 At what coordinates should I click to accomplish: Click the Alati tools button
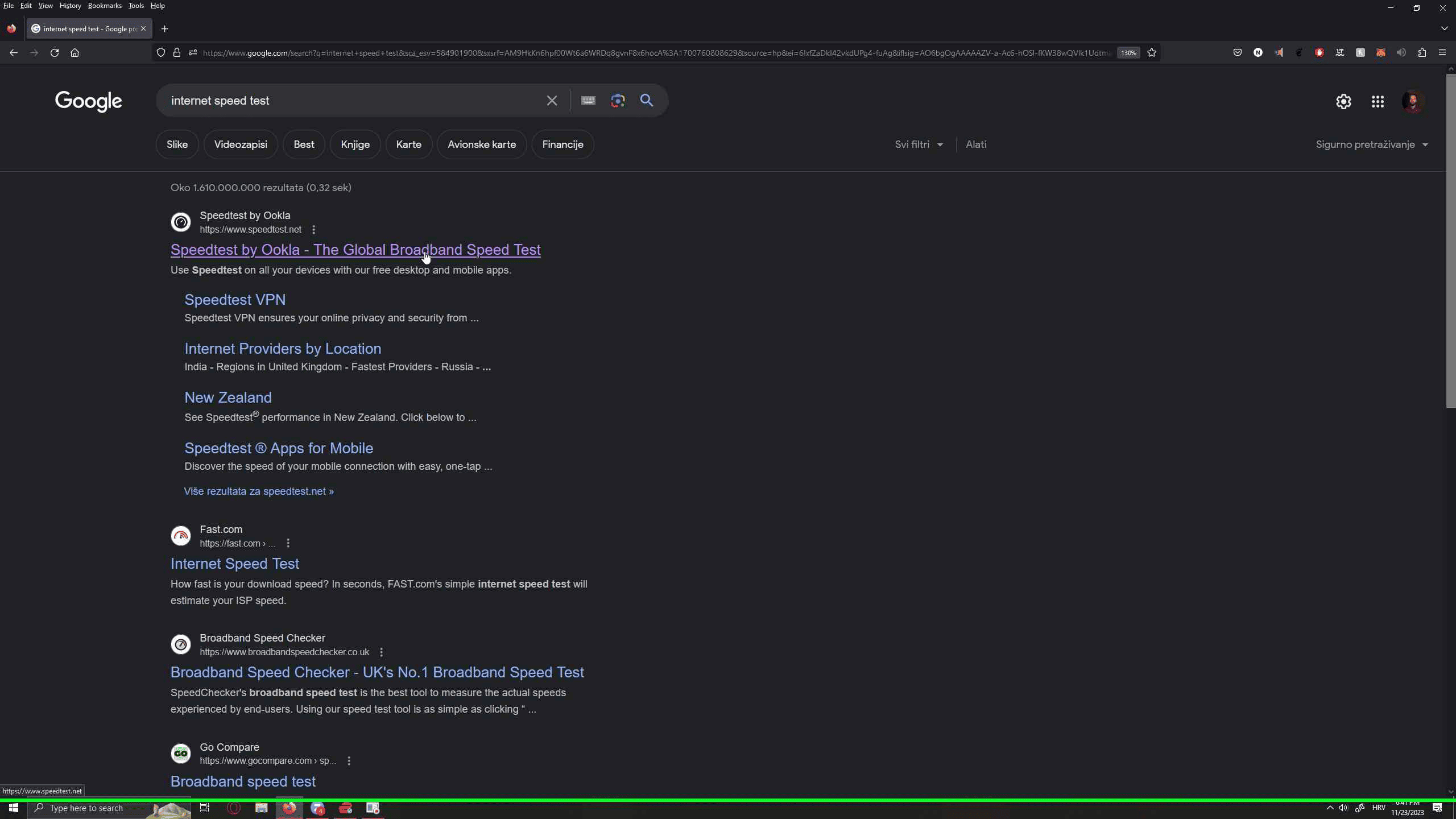pos(976,144)
